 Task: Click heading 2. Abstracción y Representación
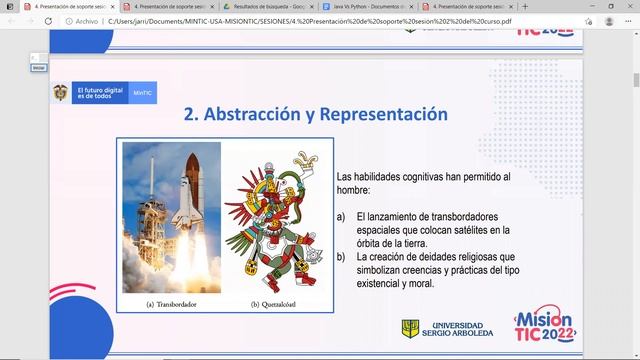tap(316, 114)
